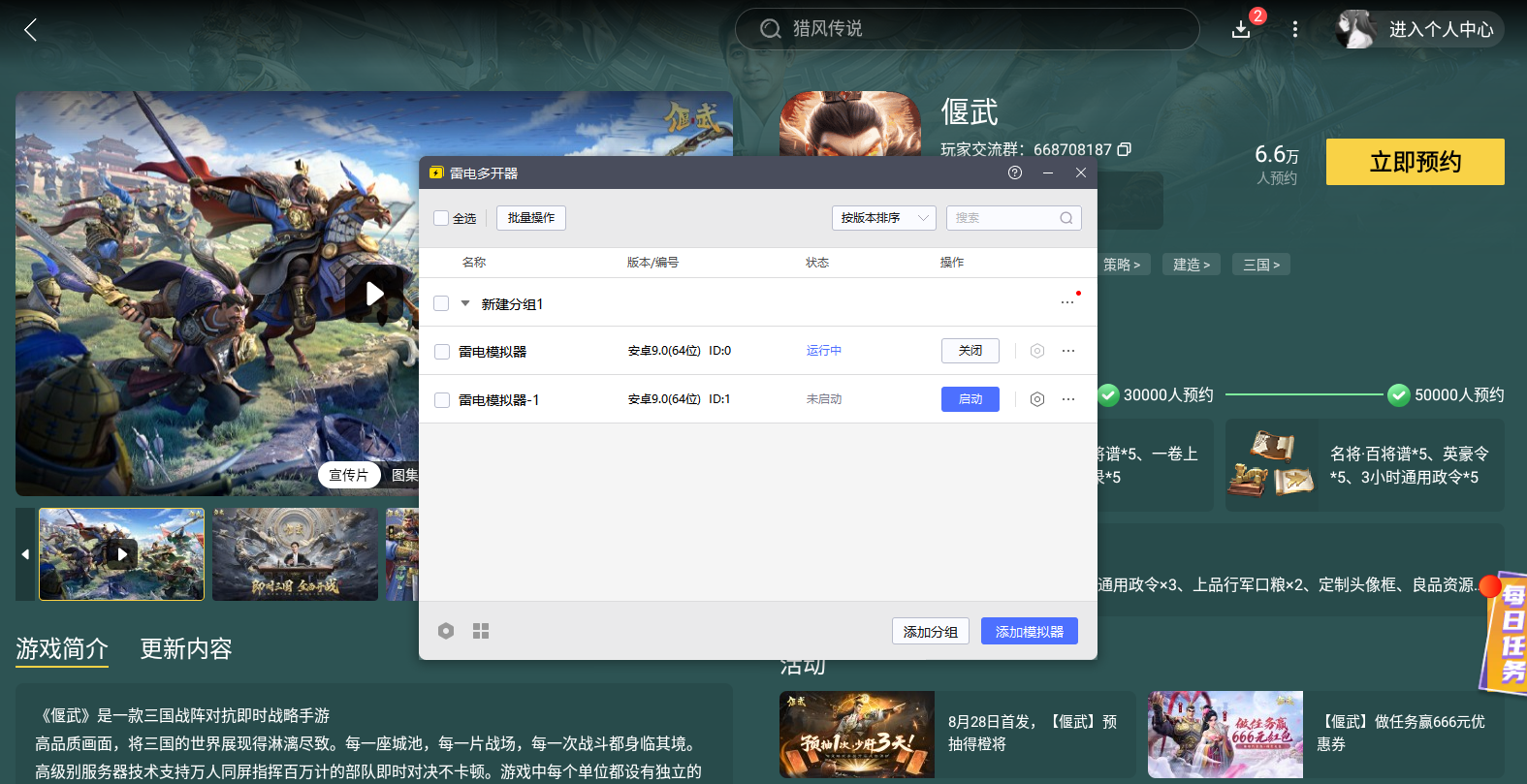Open the 策略 category tag
The image size is (1527, 784).
1122,265
